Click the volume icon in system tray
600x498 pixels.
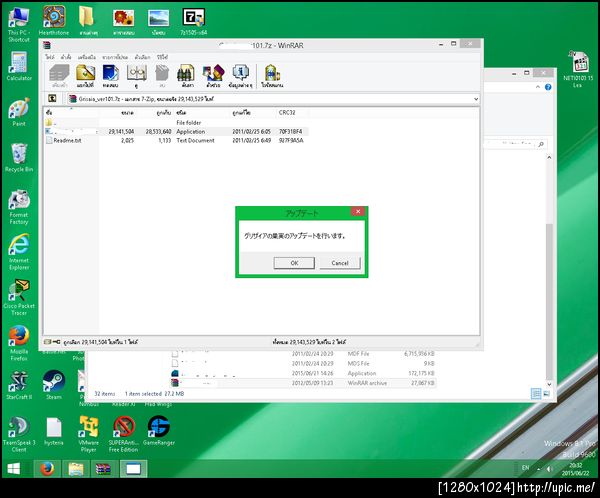549,469
